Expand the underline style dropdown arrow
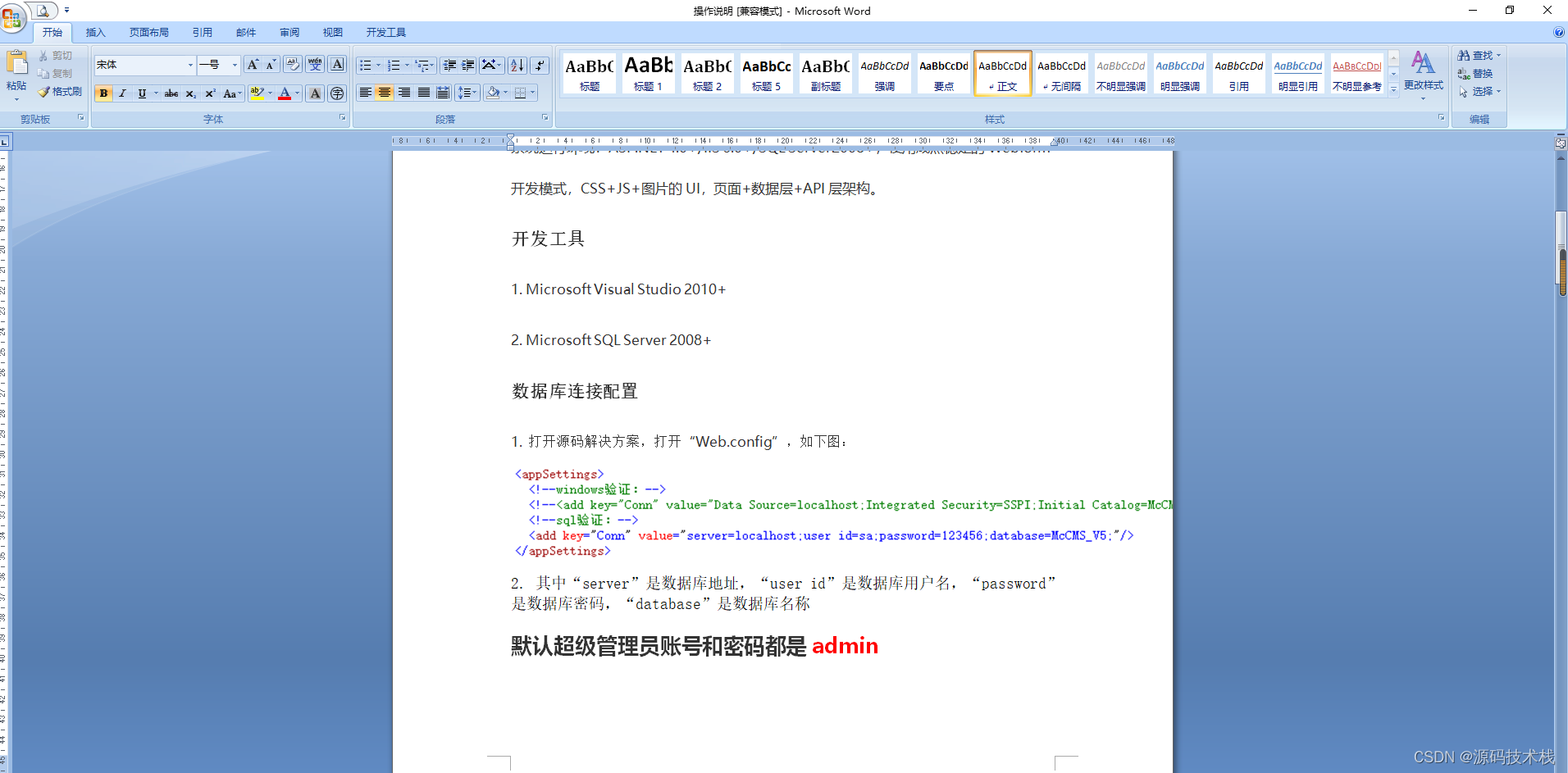The width and height of the screenshot is (1568, 773). click(156, 93)
